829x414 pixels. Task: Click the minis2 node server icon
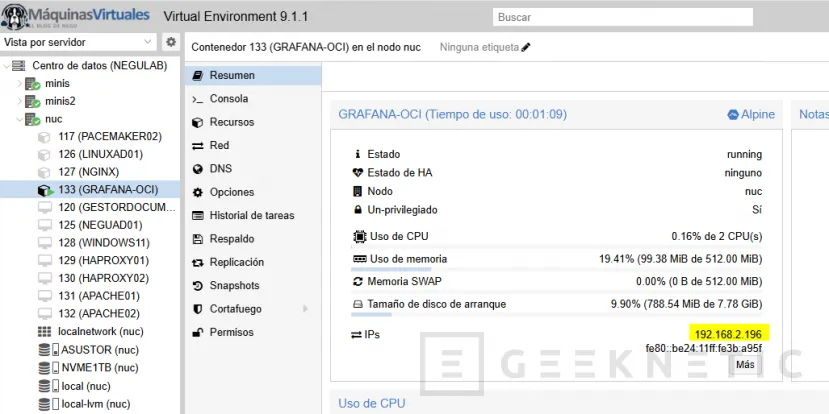tap(33, 102)
